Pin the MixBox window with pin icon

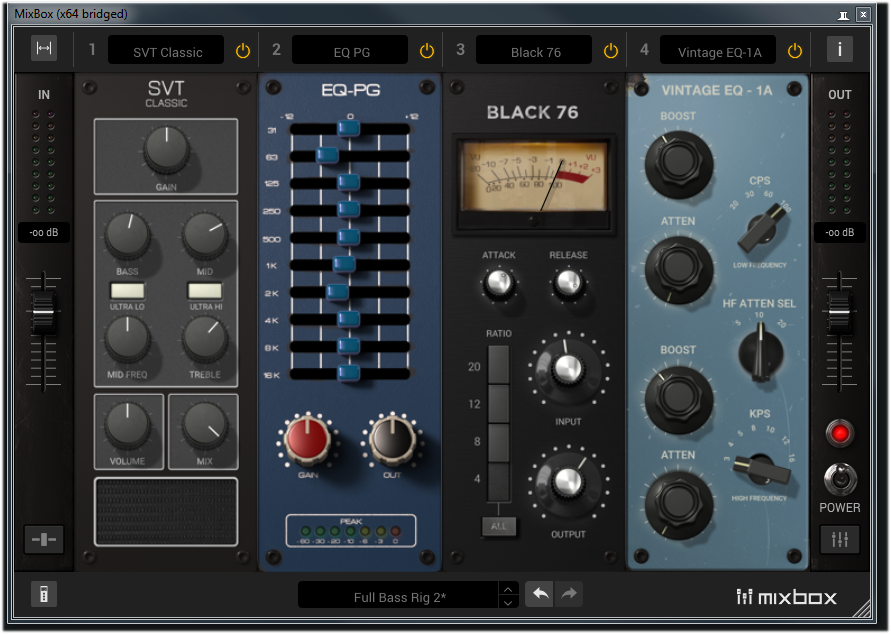point(844,15)
